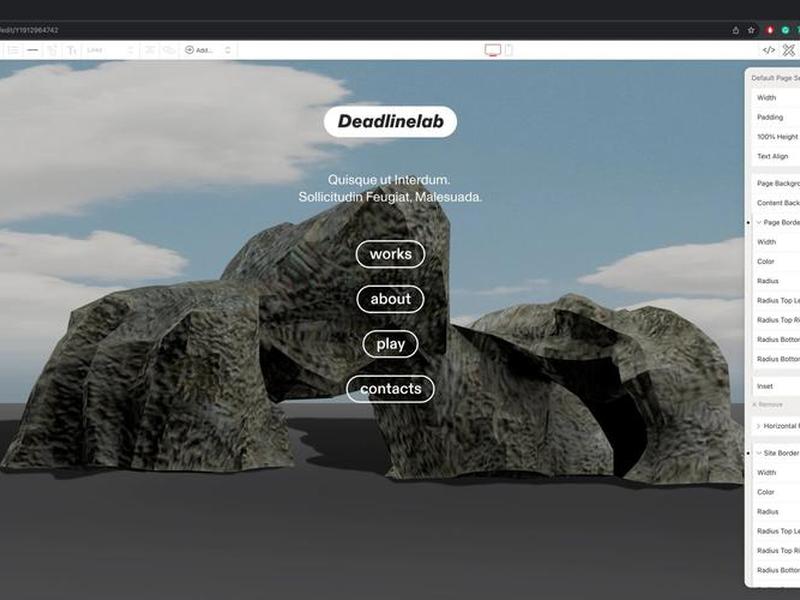
Task: Open the Lines dropdown in the toolbar
Action: 109,50
